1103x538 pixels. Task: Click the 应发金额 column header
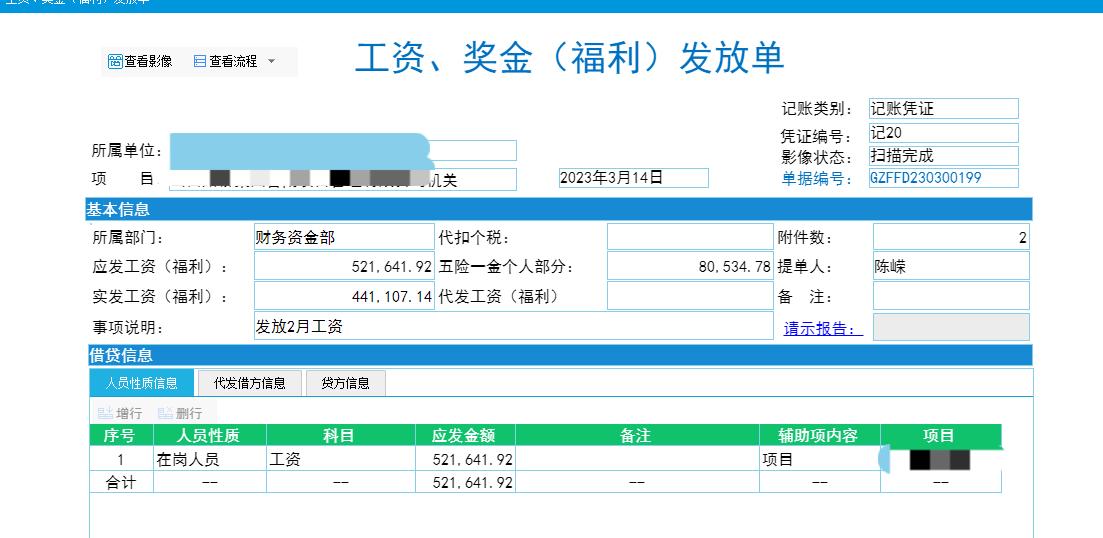coord(464,435)
